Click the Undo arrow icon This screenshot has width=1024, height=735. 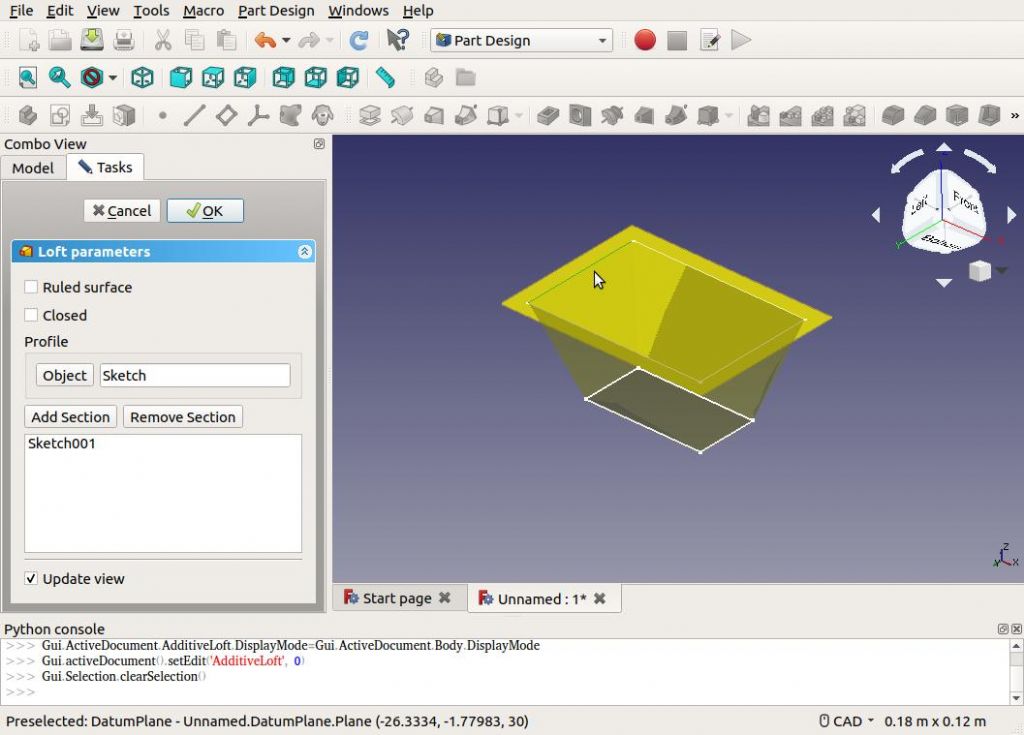coord(264,41)
